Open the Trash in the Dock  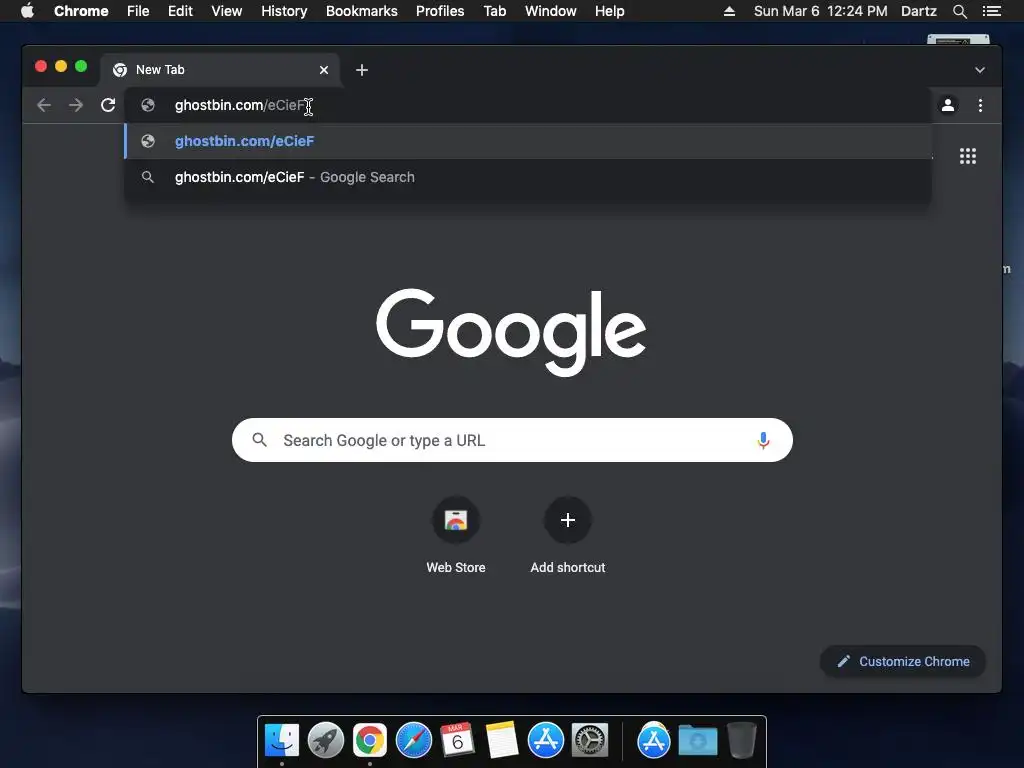741,740
